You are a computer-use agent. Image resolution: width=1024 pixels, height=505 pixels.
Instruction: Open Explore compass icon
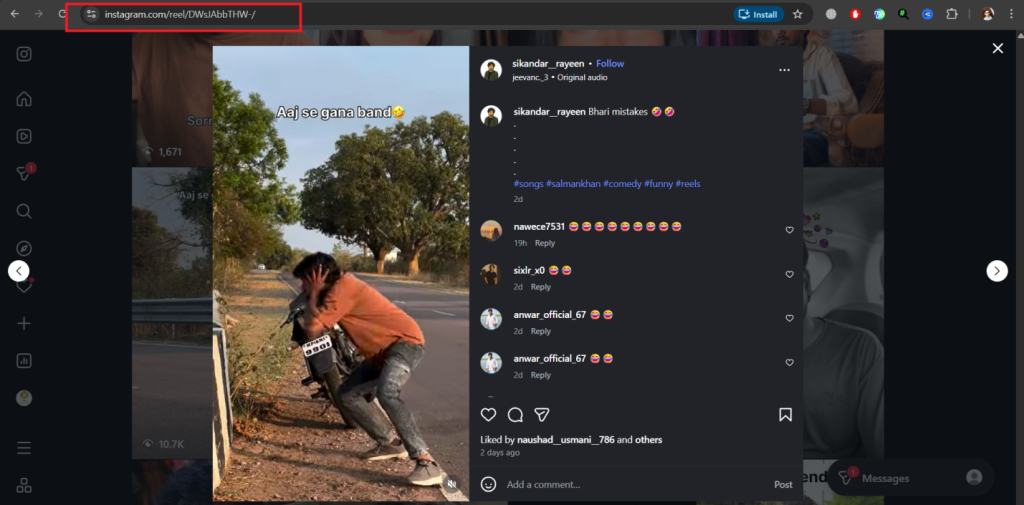24,249
